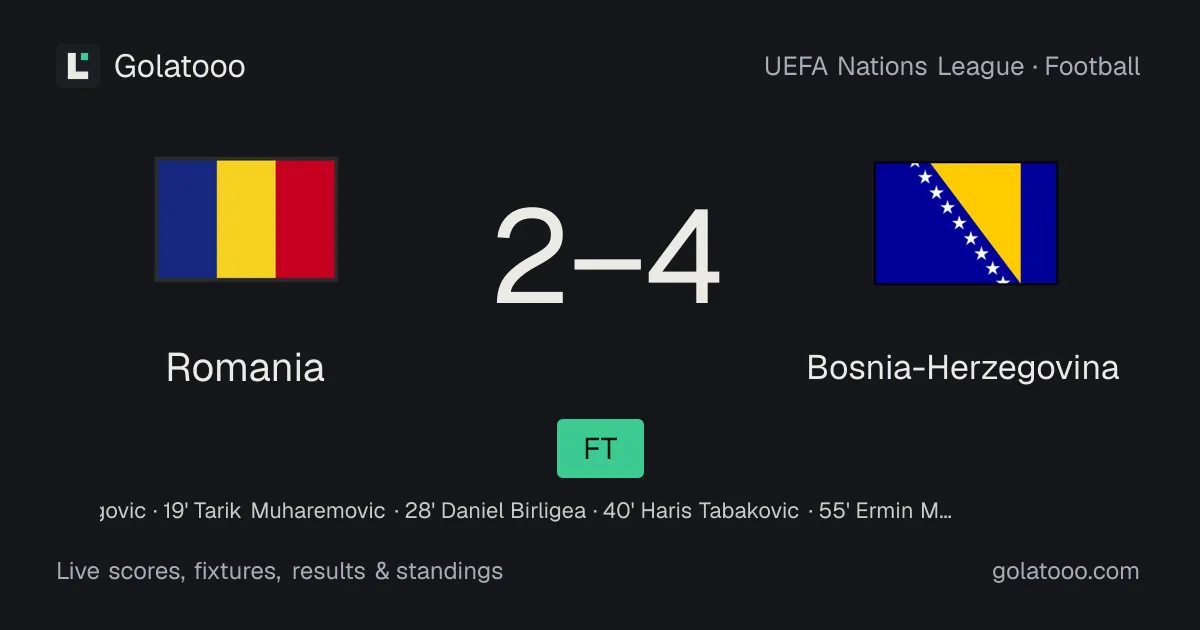Screen dimensions: 1200x630
Task: Click the live scores tagline text
Action: point(280,572)
